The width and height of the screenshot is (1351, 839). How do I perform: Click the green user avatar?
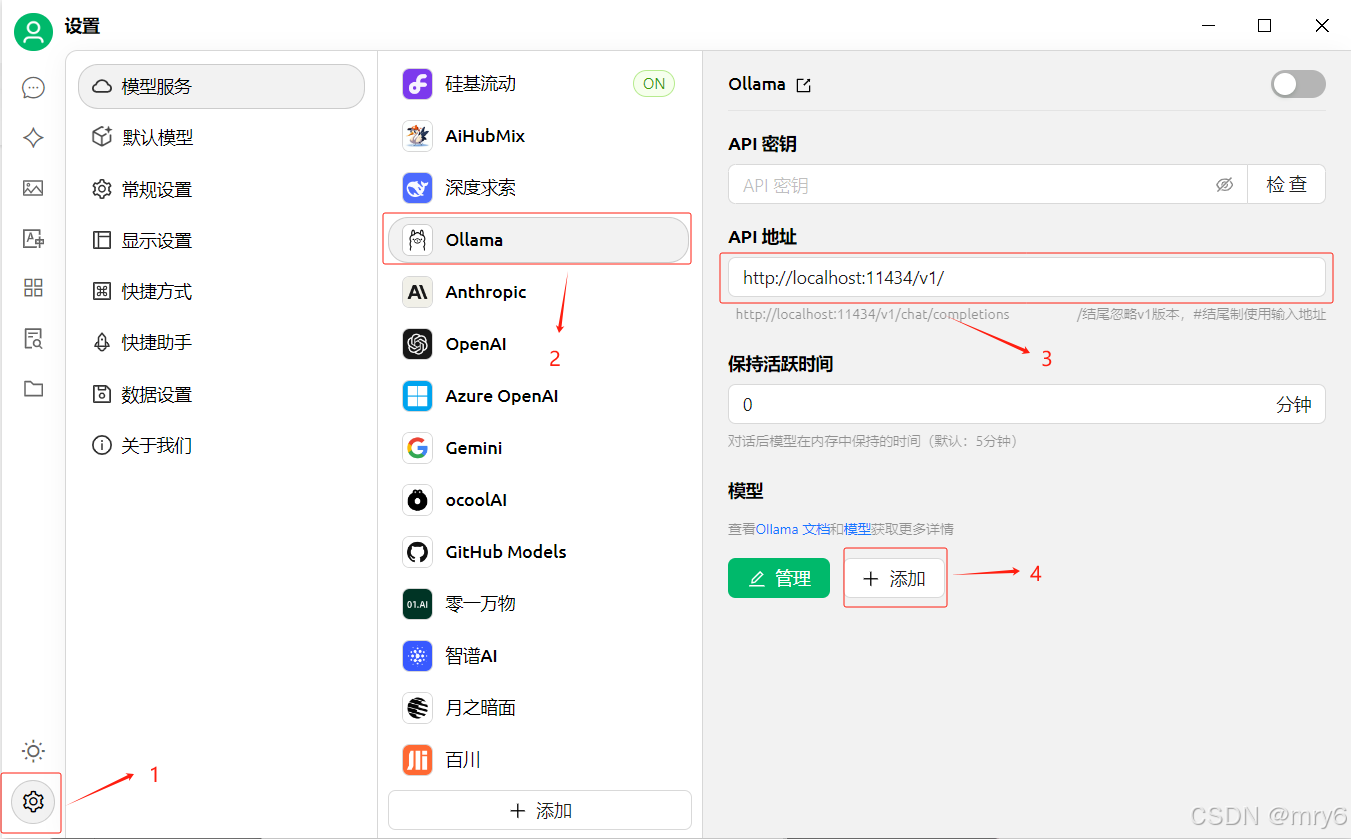click(33, 32)
